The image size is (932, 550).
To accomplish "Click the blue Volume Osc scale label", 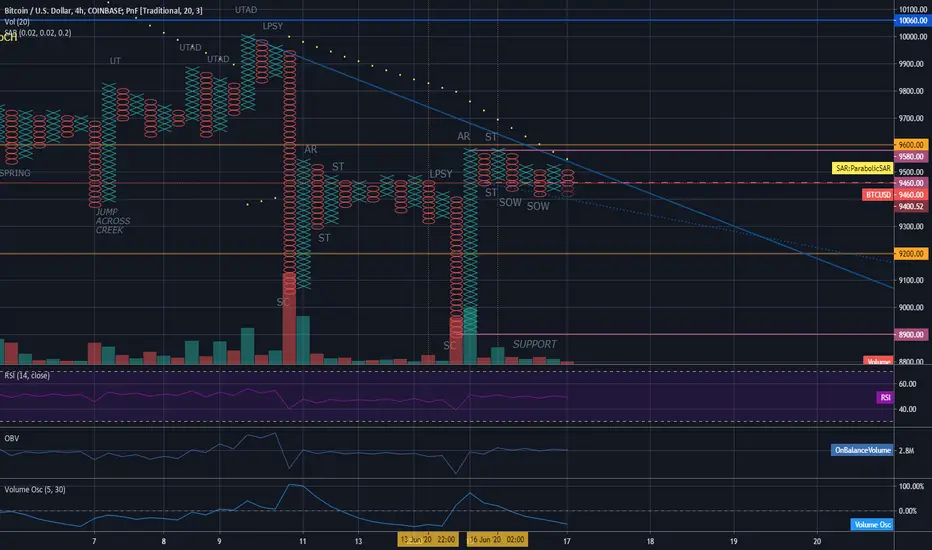I will point(872,524).
